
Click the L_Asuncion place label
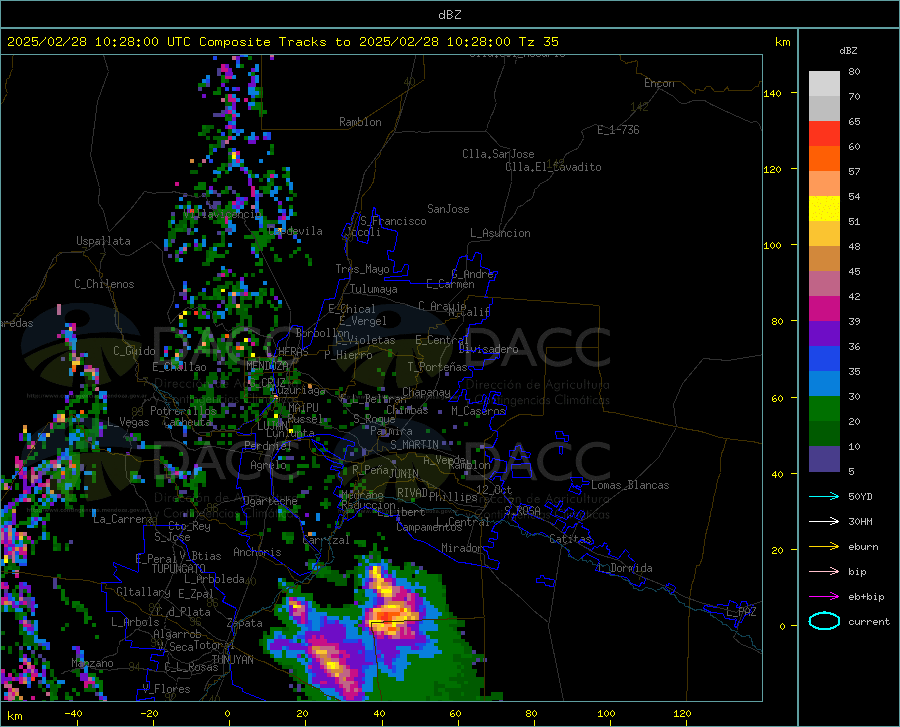(500, 233)
